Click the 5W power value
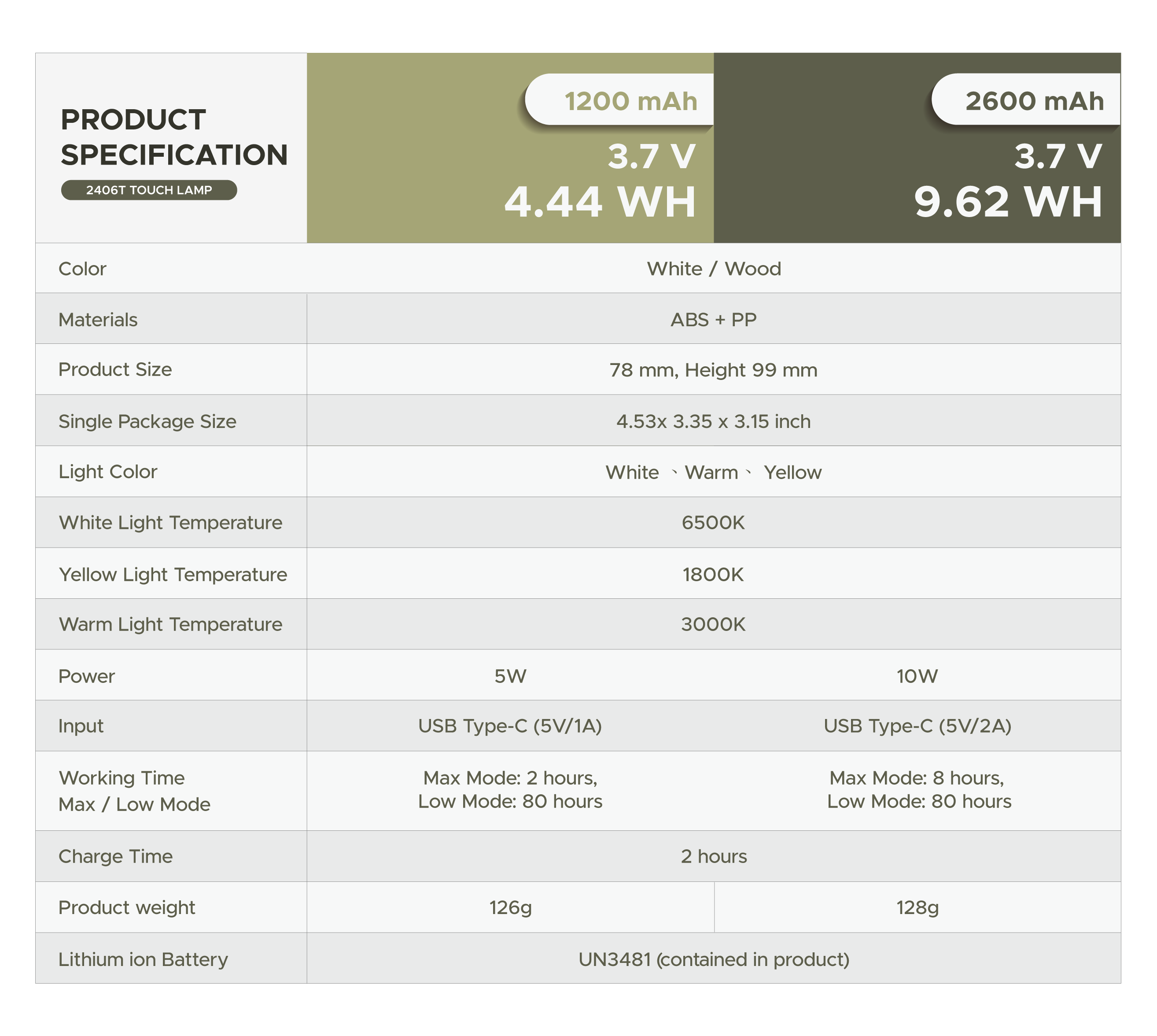The height and width of the screenshot is (1036, 1157). pyautogui.click(x=511, y=676)
